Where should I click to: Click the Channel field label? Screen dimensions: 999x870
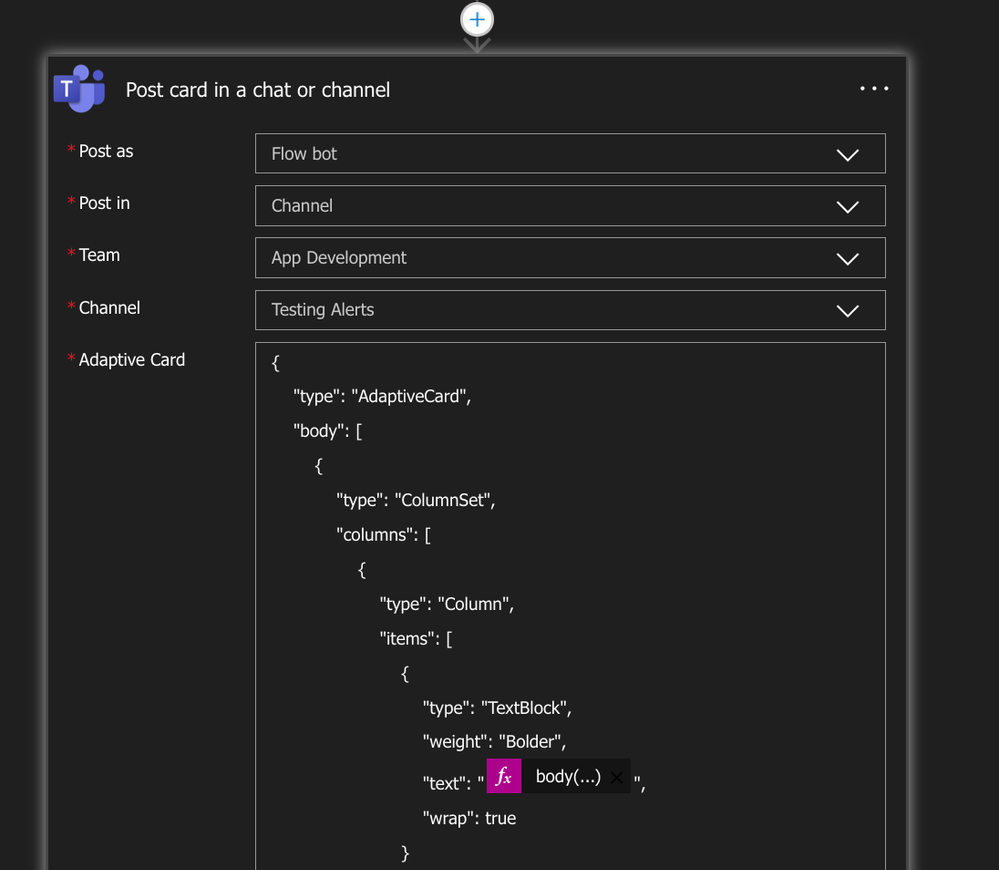[109, 308]
